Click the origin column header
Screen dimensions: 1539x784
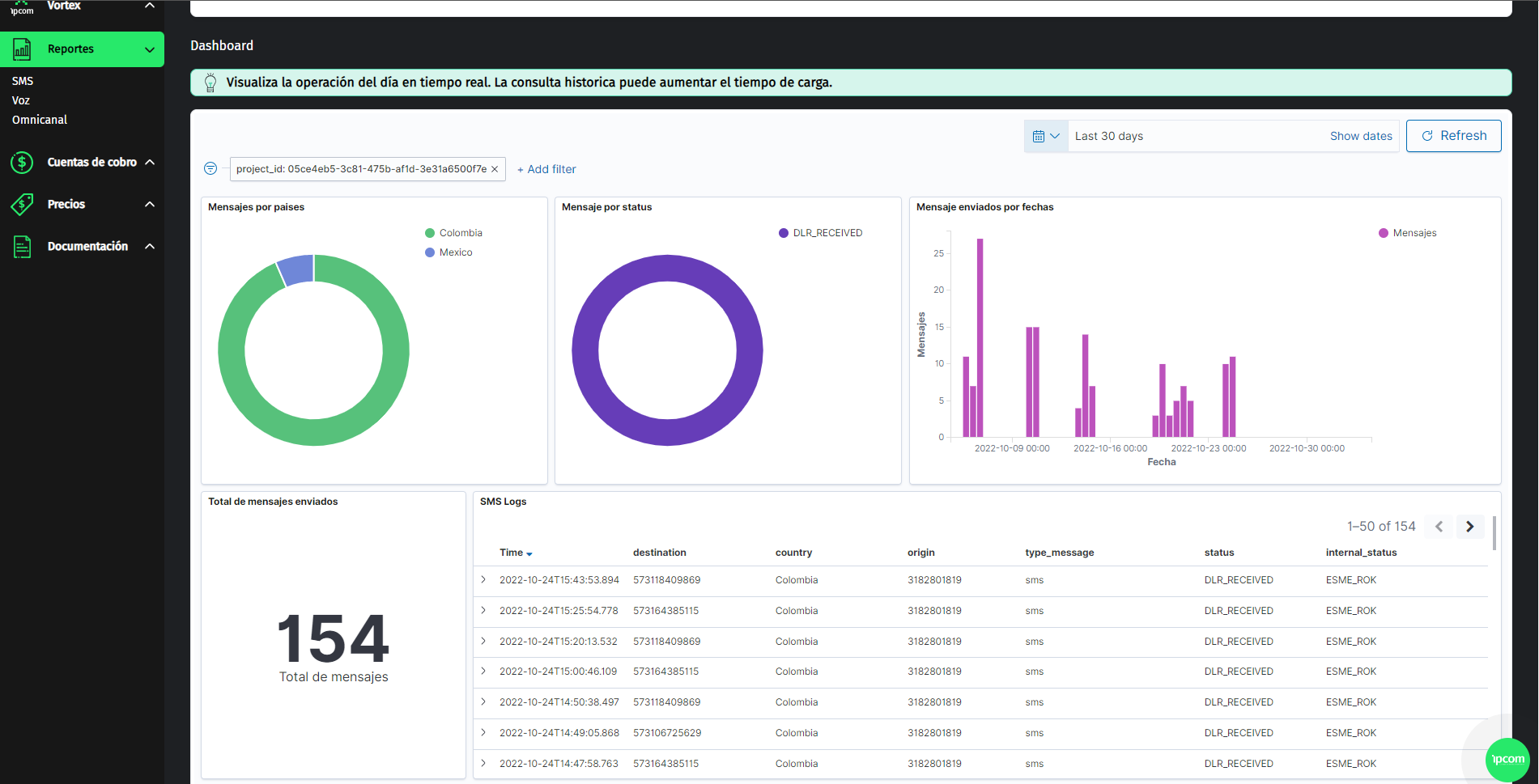click(x=920, y=553)
